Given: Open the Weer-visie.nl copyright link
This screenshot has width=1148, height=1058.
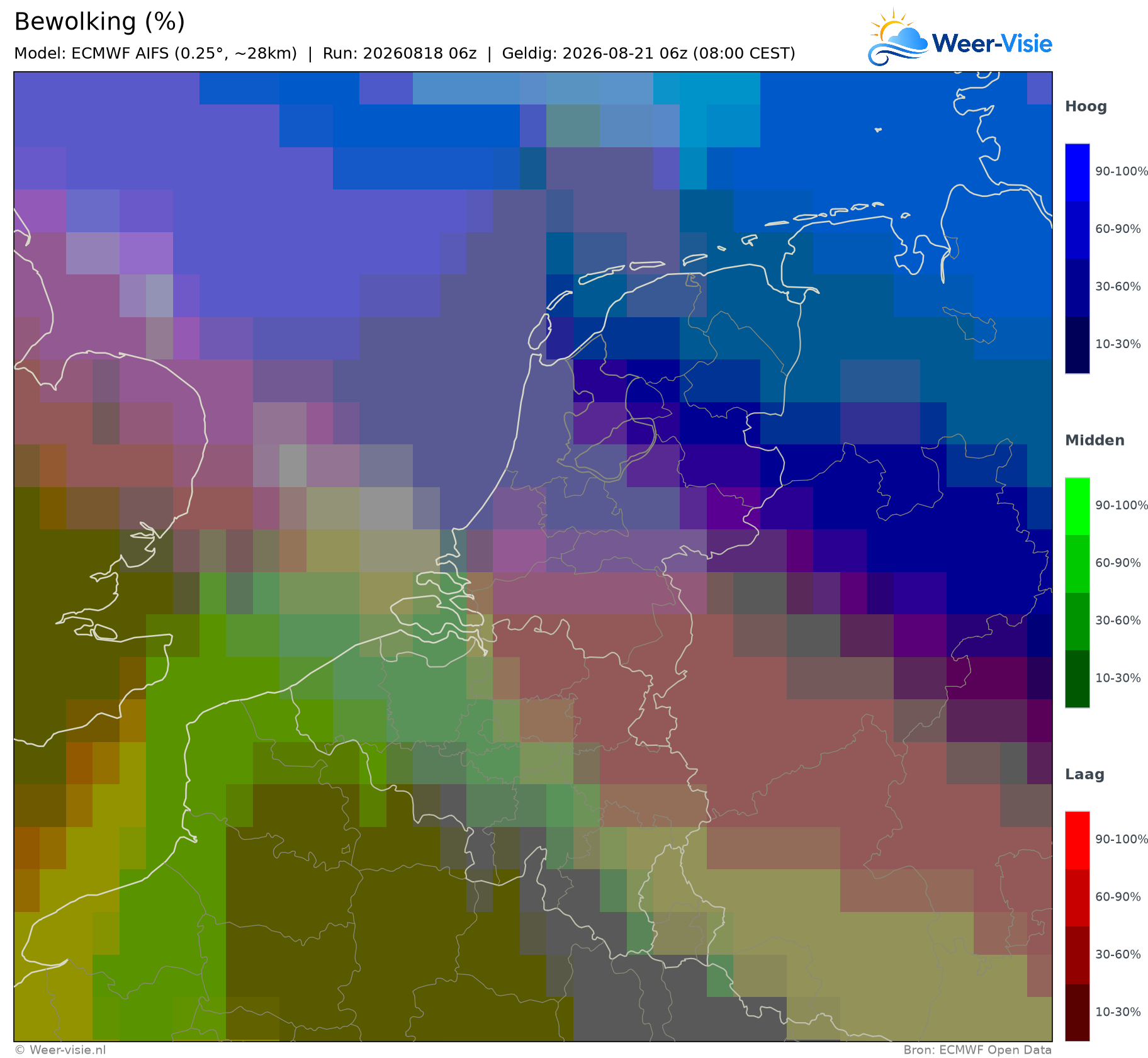Looking at the screenshot, I should [60, 1050].
